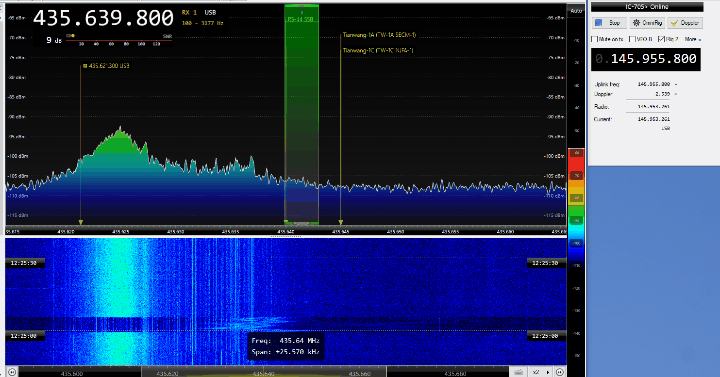Screen dimensions: 720x377
Task: Click the right scroll arrow on frequency bar
Action: click(x=560, y=372)
